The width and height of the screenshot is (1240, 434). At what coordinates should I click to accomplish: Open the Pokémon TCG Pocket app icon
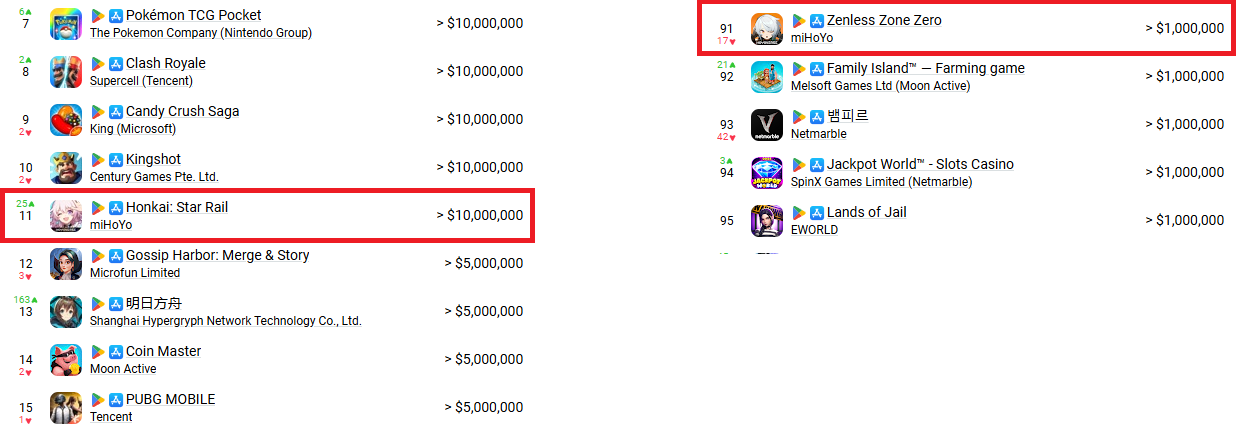(66, 24)
